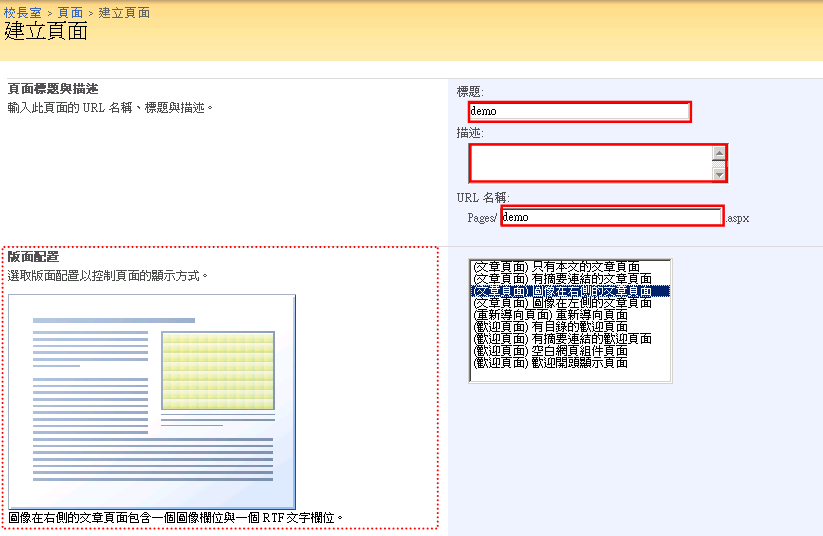Screen dimensions: 823x536
Task: Select (文章頁面) 只有本文的文章頁面 layout
Action: (571, 266)
